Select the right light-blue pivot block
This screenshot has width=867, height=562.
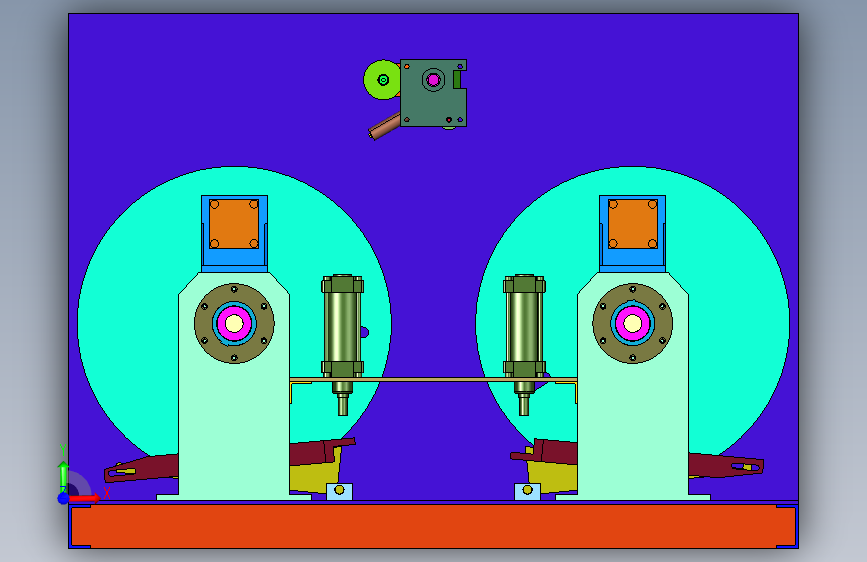(527, 491)
